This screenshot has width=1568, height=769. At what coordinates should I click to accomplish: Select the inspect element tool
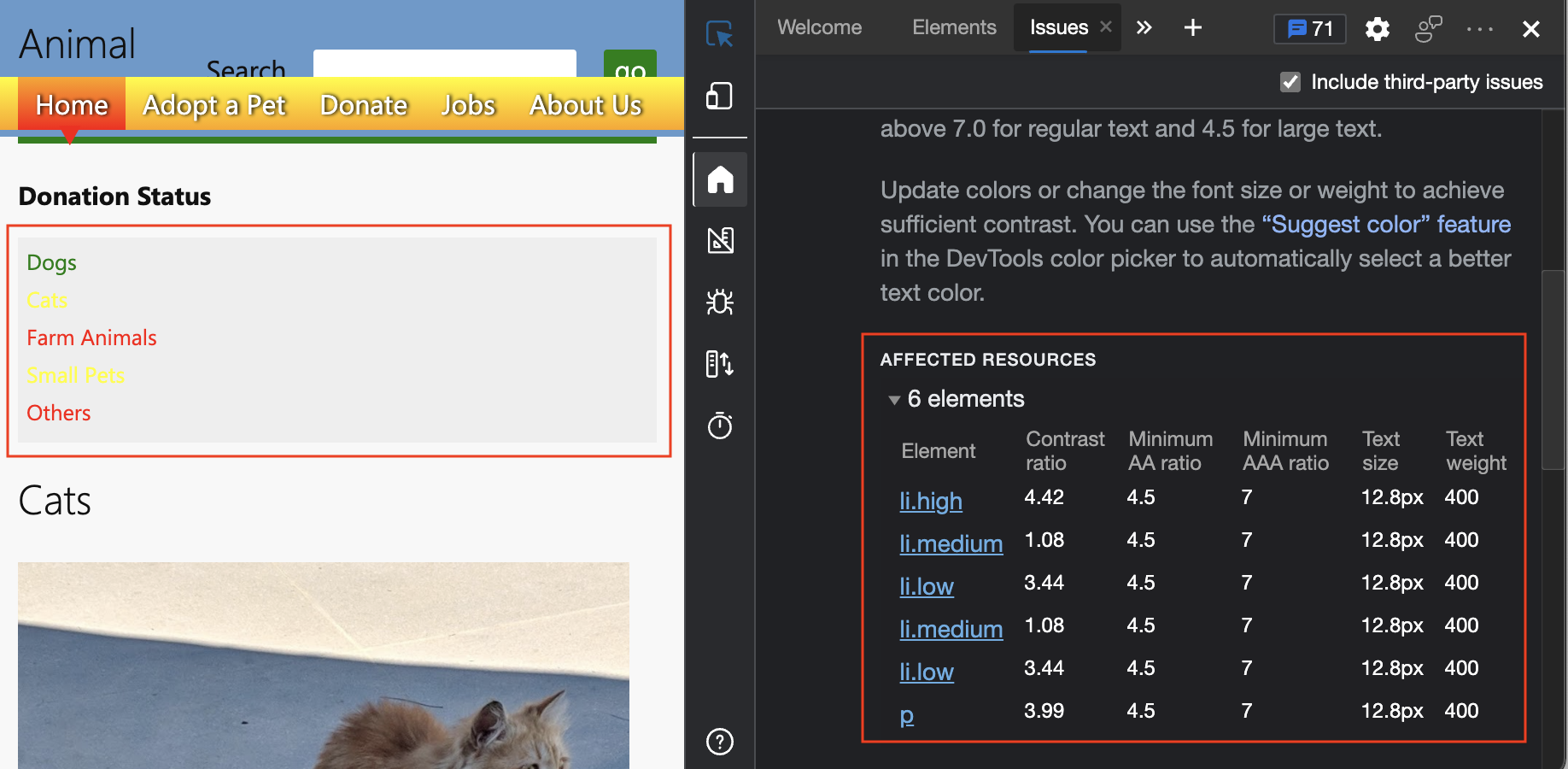pos(720,36)
